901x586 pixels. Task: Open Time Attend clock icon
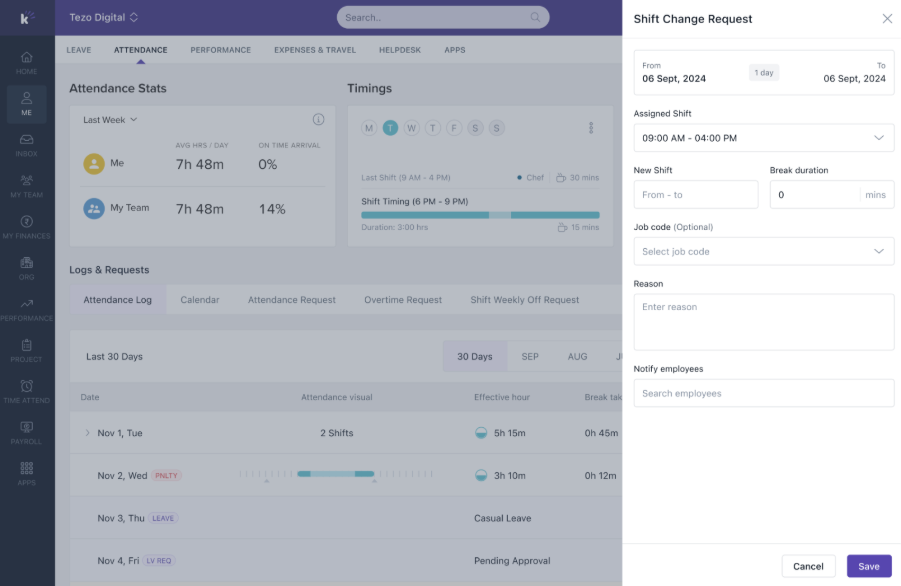[x=26, y=386]
